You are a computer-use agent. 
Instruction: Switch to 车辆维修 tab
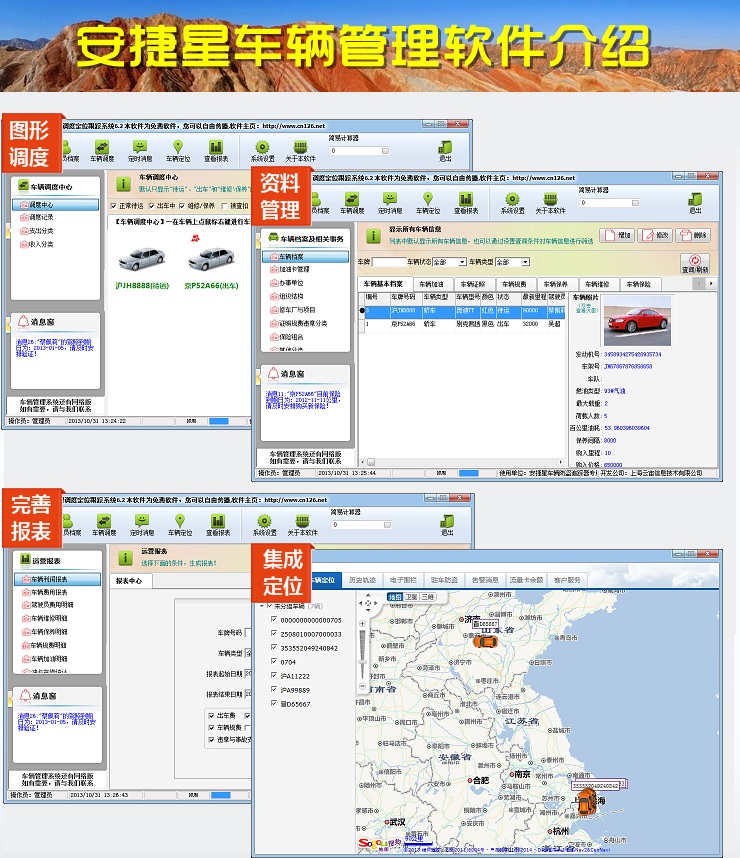click(597, 284)
